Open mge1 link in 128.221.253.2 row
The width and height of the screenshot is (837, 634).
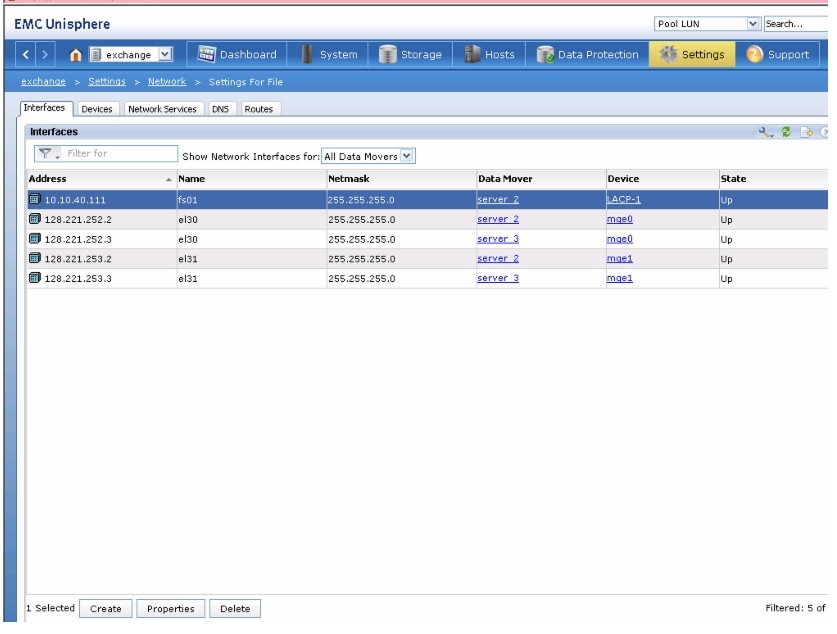(x=620, y=258)
